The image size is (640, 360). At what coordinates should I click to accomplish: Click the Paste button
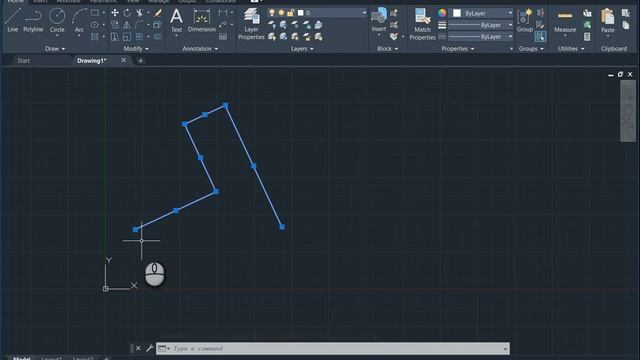(608, 20)
